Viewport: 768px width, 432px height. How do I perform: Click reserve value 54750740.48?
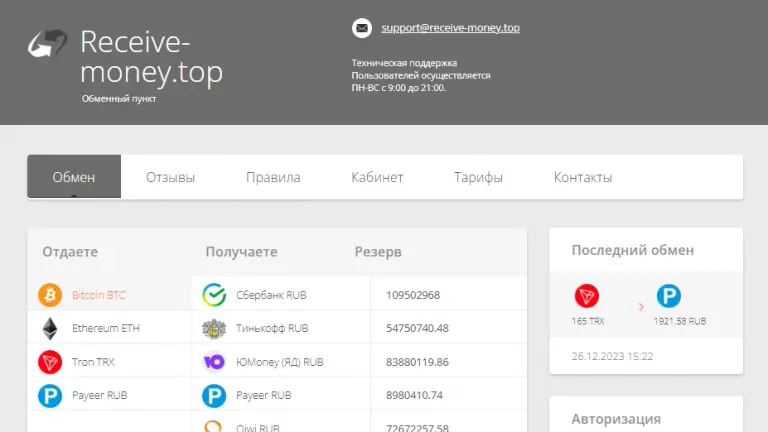coord(417,328)
